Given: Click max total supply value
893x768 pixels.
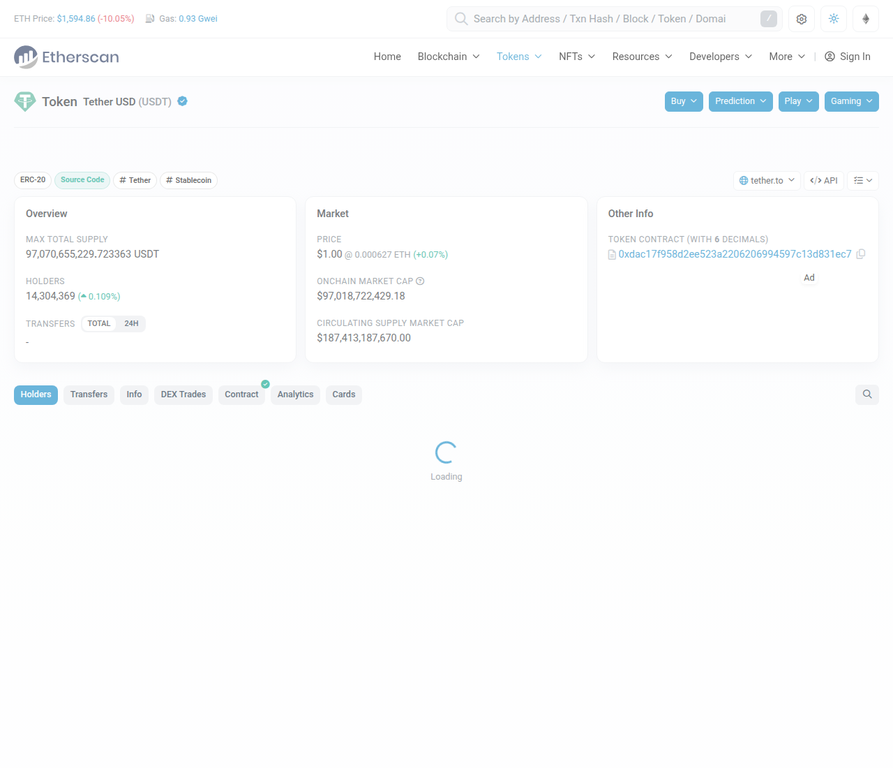Looking at the screenshot, I should click(92, 254).
